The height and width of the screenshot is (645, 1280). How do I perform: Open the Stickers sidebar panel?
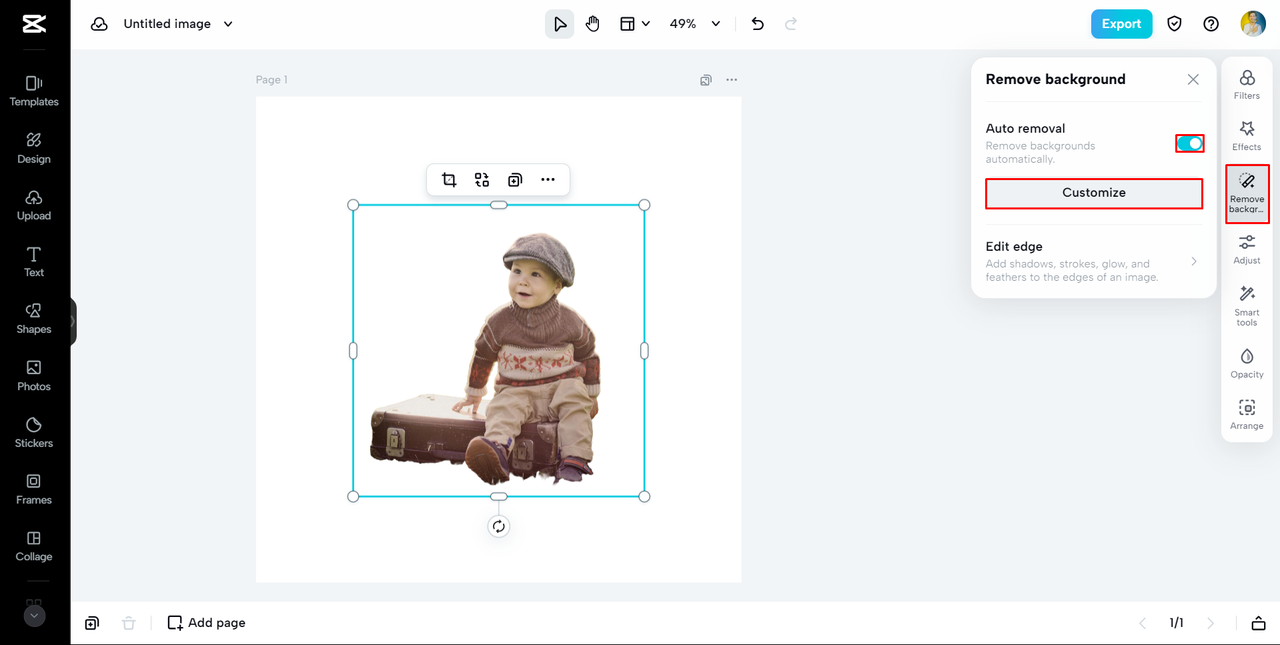[34, 433]
